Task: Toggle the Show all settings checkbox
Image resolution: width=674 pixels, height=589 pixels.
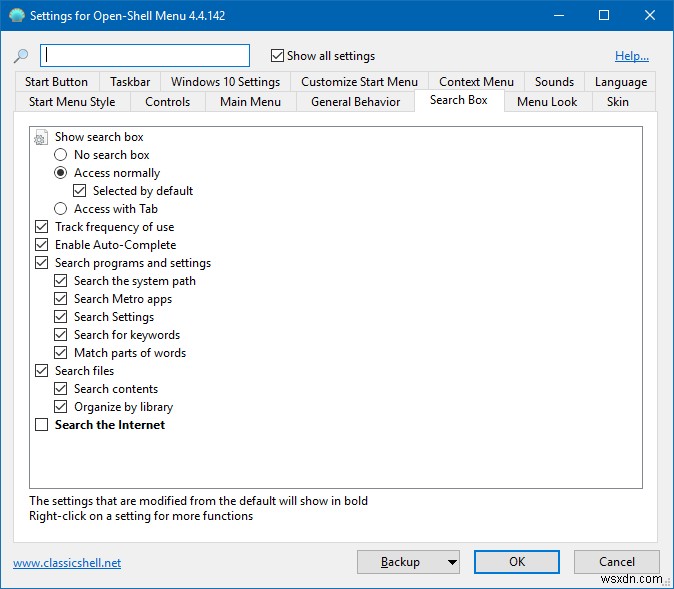Action: coord(277,56)
